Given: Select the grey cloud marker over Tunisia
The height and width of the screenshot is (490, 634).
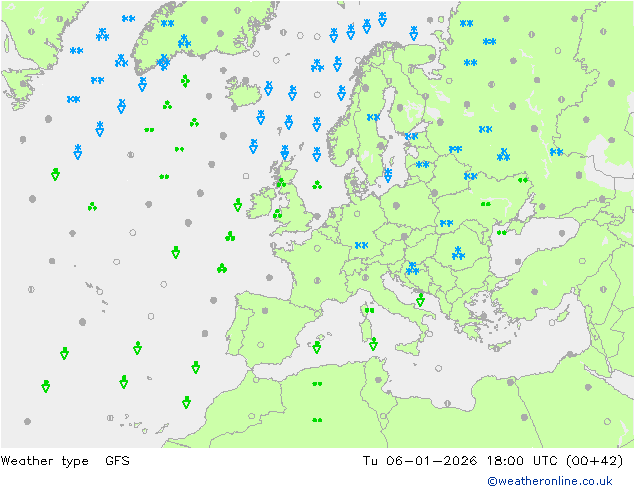Looking at the screenshot, I should [x=378, y=380].
